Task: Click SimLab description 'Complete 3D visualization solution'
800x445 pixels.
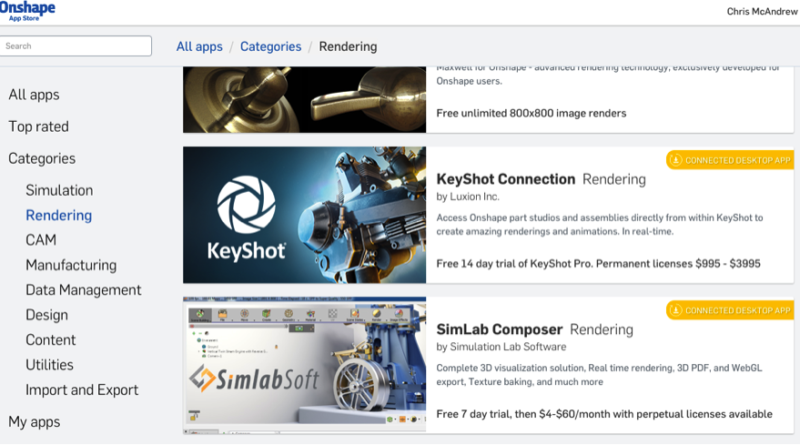Action: [x=599, y=375]
